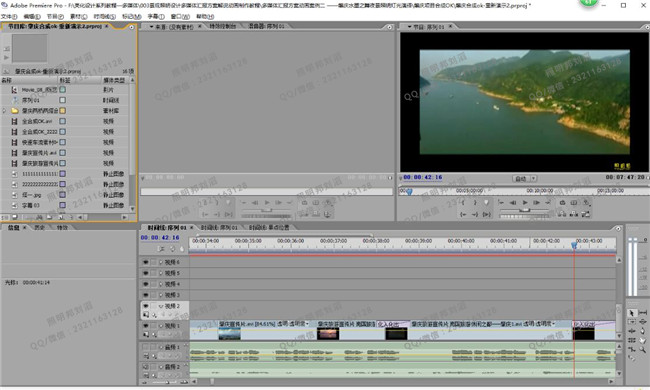Image resolution: width=650 pixels, height=390 pixels.
Task: Step back one frame in program monitor
Action: [x=513, y=202]
